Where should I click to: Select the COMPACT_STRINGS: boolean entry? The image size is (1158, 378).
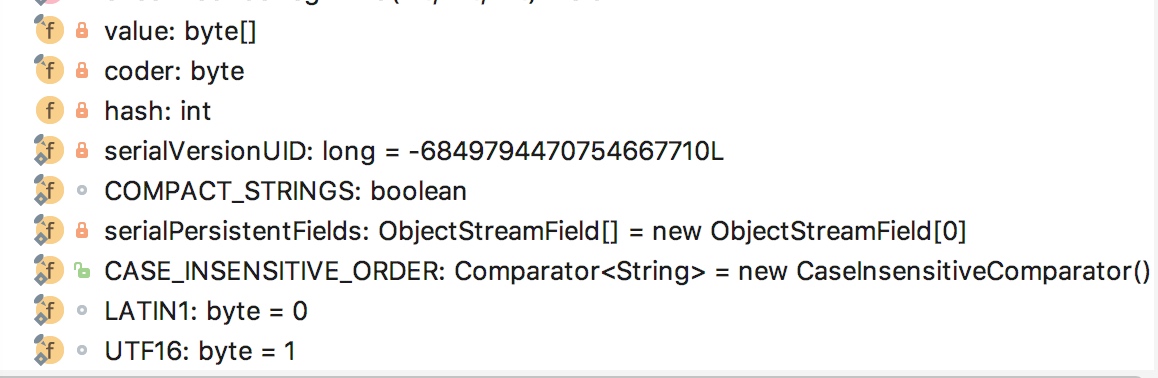(286, 191)
